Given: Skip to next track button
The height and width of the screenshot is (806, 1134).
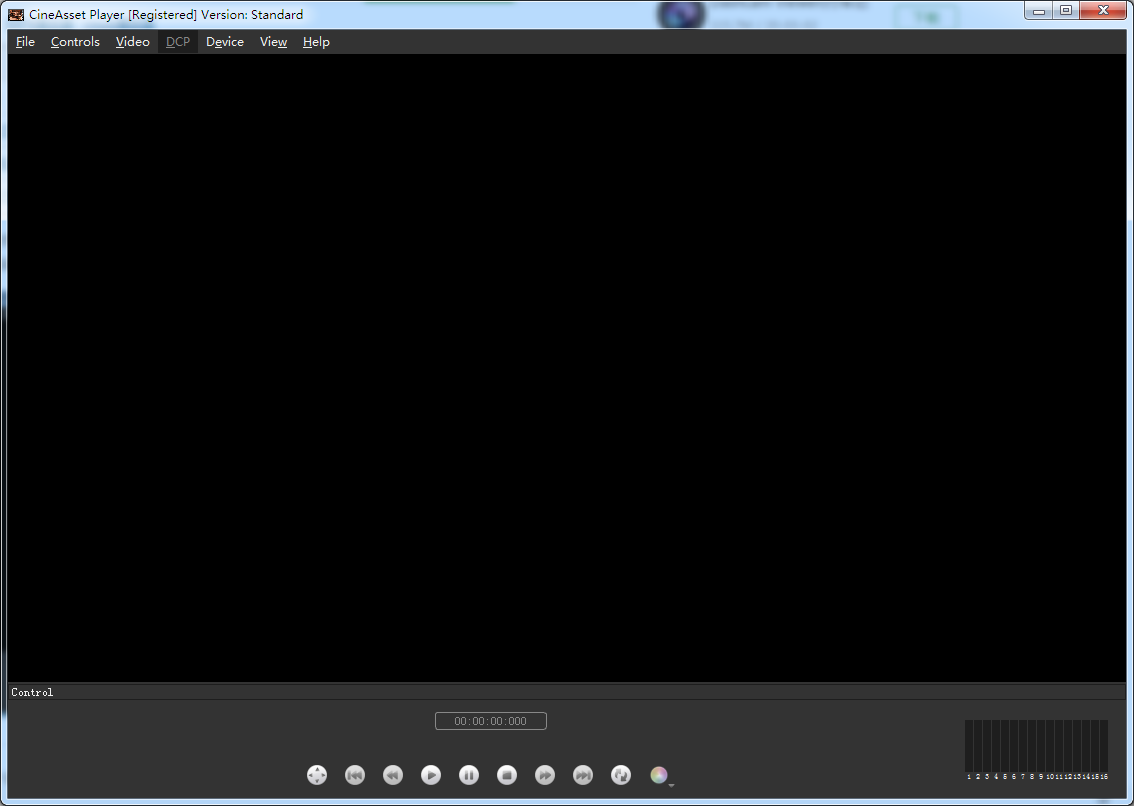Looking at the screenshot, I should (x=583, y=775).
